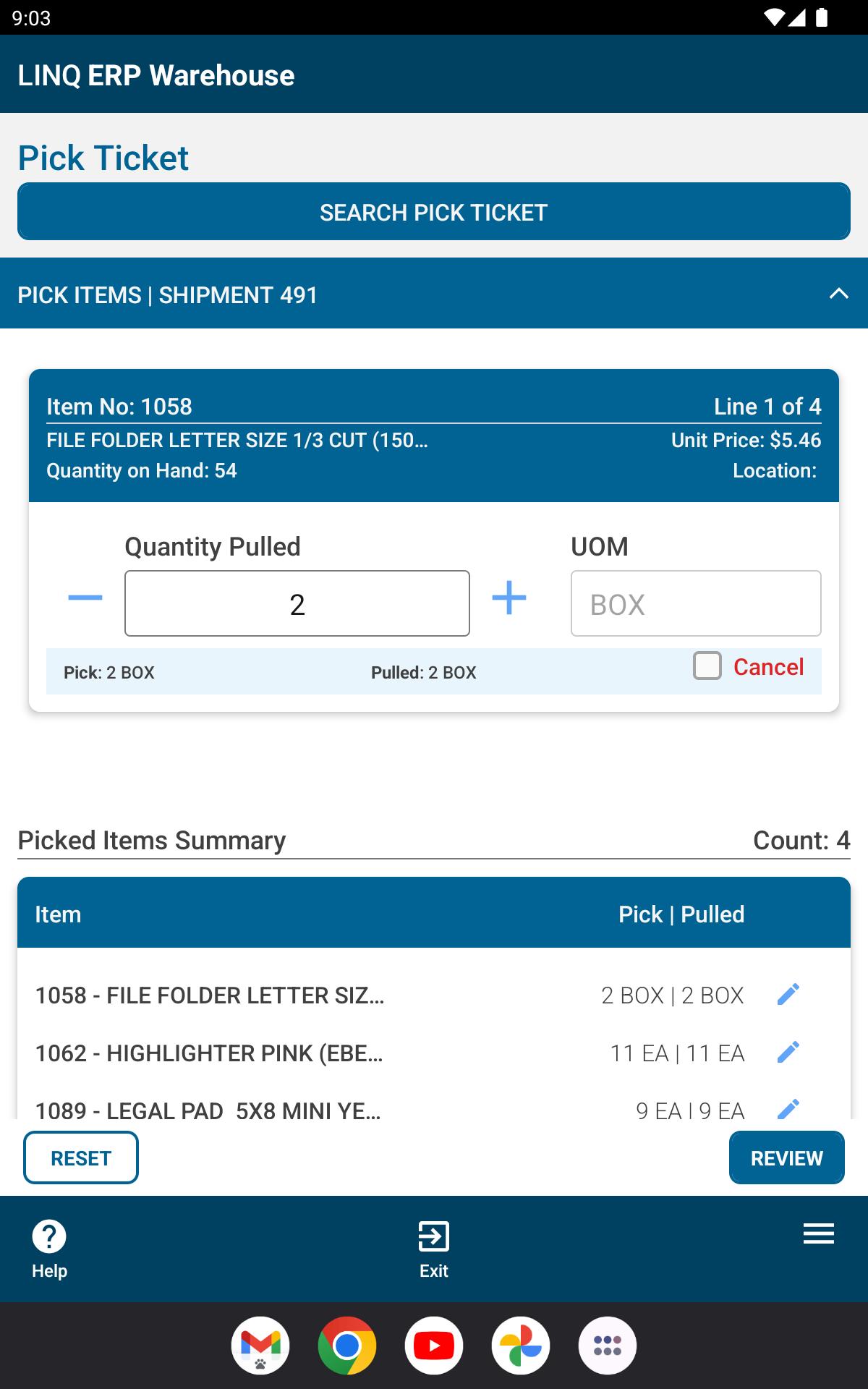Open the app drawer grid icon
This screenshot has width=868, height=1389.
click(608, 1346)
